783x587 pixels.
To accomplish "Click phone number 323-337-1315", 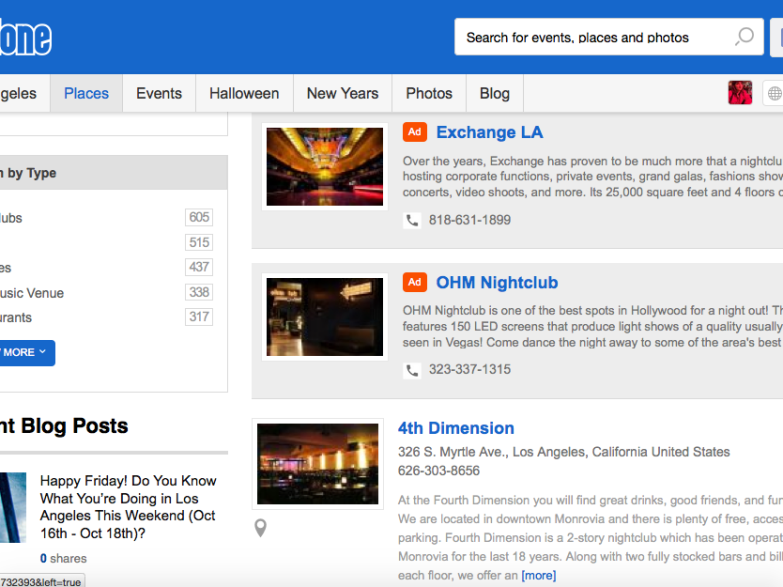I will pos(470,370).
